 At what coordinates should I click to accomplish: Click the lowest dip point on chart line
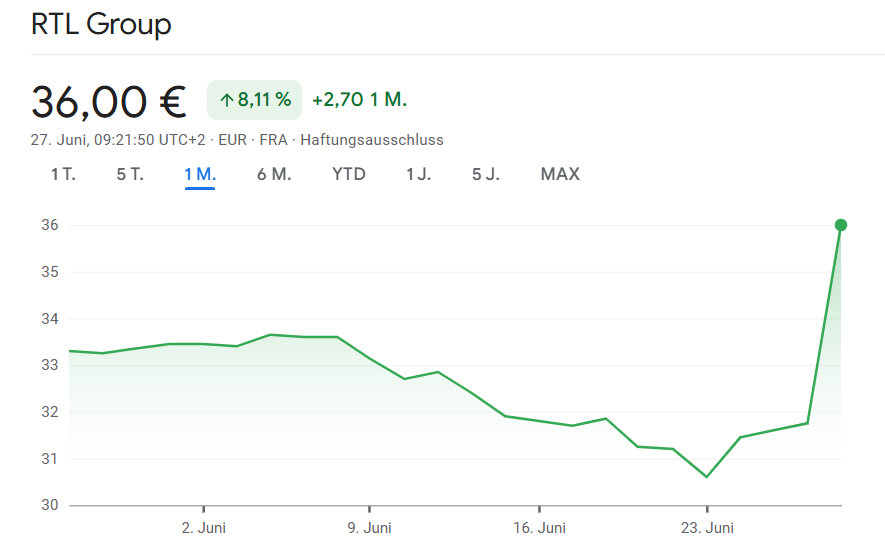pos(706,476)
